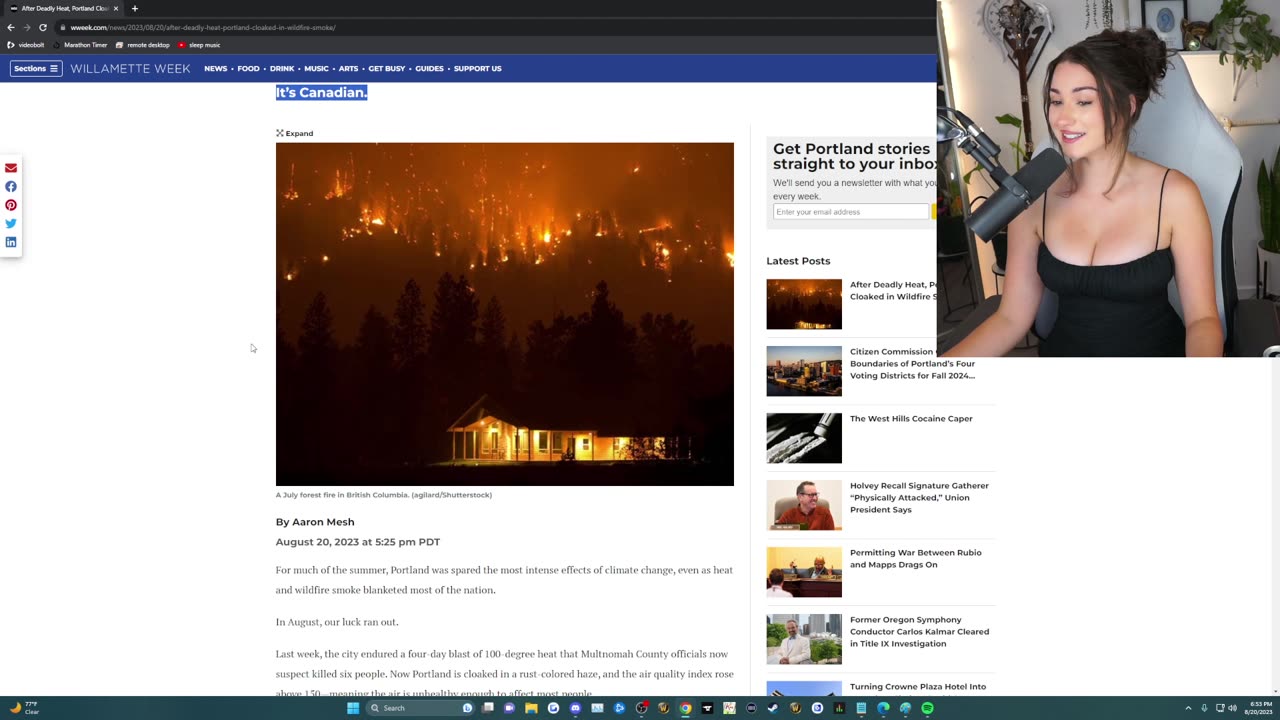Open the Sections hamburger menu
Image resolution: width=1280 pixels, height=720 pixels.
tap(36, 68)
